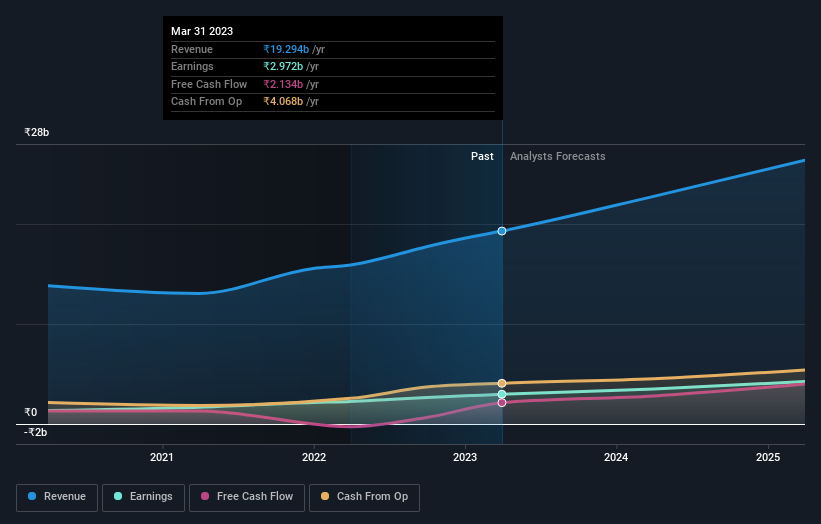Click the Earnings row label in tooltip
The image size is (821, 524).
(x=192, y=66)
